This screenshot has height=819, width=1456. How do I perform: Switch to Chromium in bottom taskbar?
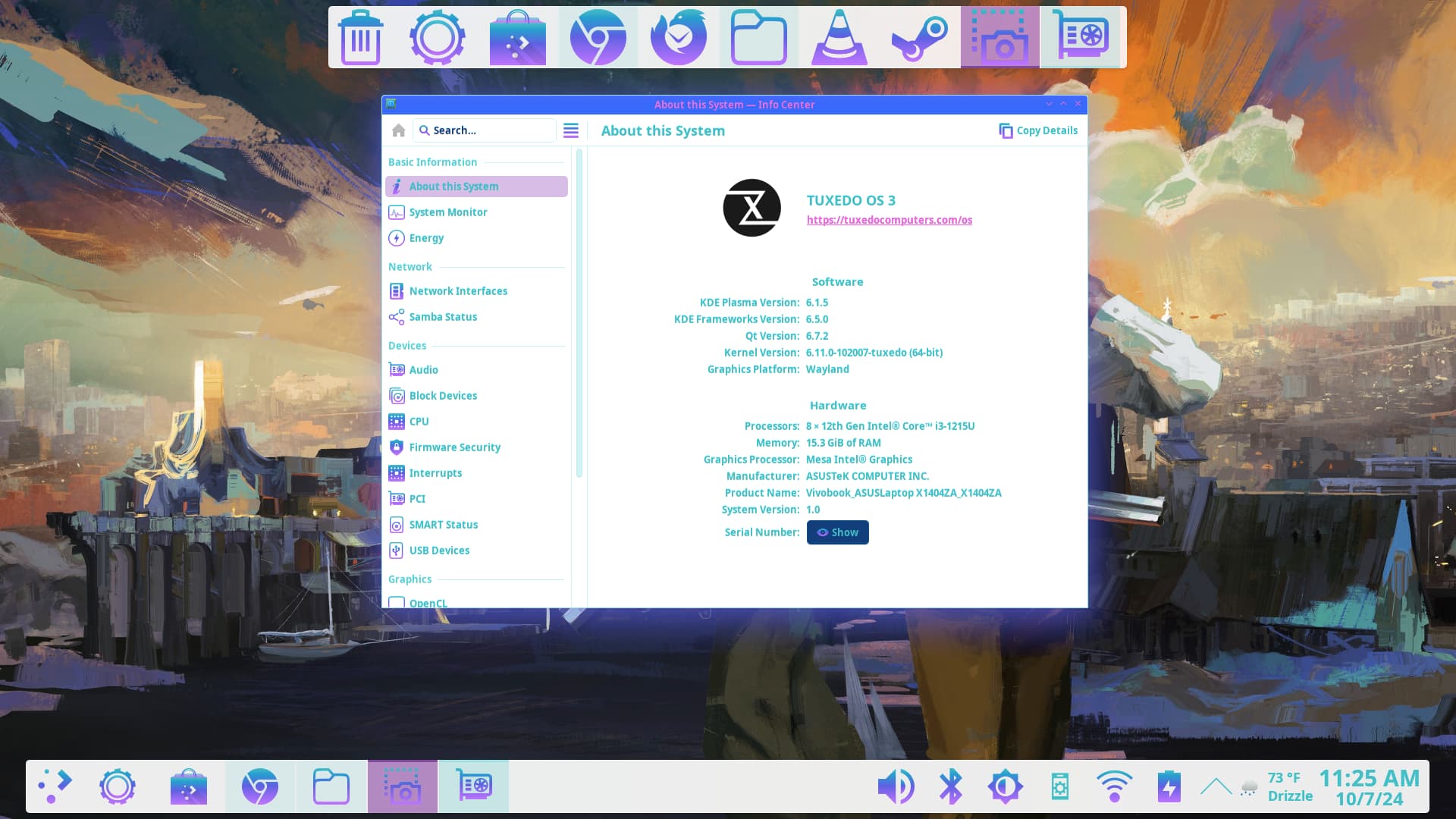(x=260, y=786)
